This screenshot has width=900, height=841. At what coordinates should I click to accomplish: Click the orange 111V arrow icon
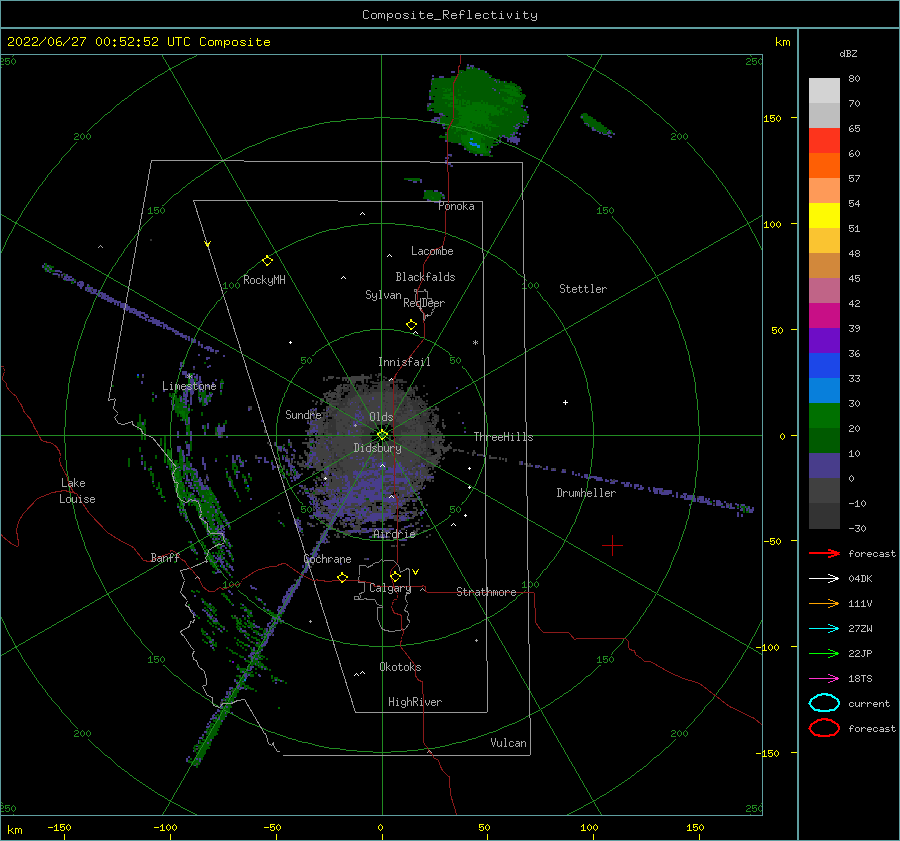824,603
